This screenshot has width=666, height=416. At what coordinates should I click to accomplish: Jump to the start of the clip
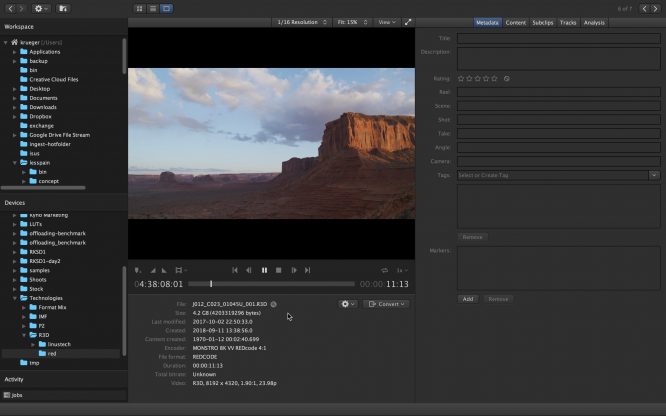235,270
